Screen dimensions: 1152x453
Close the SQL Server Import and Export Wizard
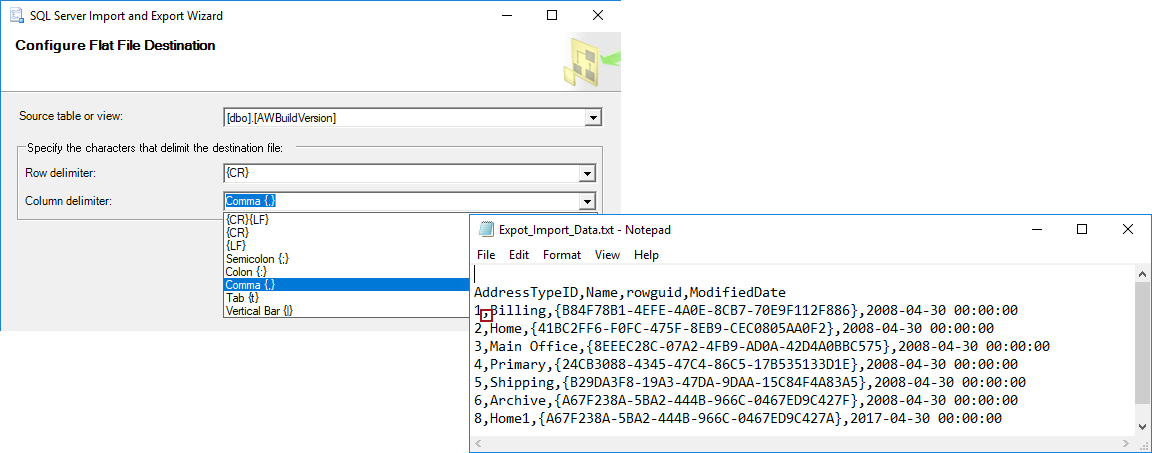click(597, 15)
